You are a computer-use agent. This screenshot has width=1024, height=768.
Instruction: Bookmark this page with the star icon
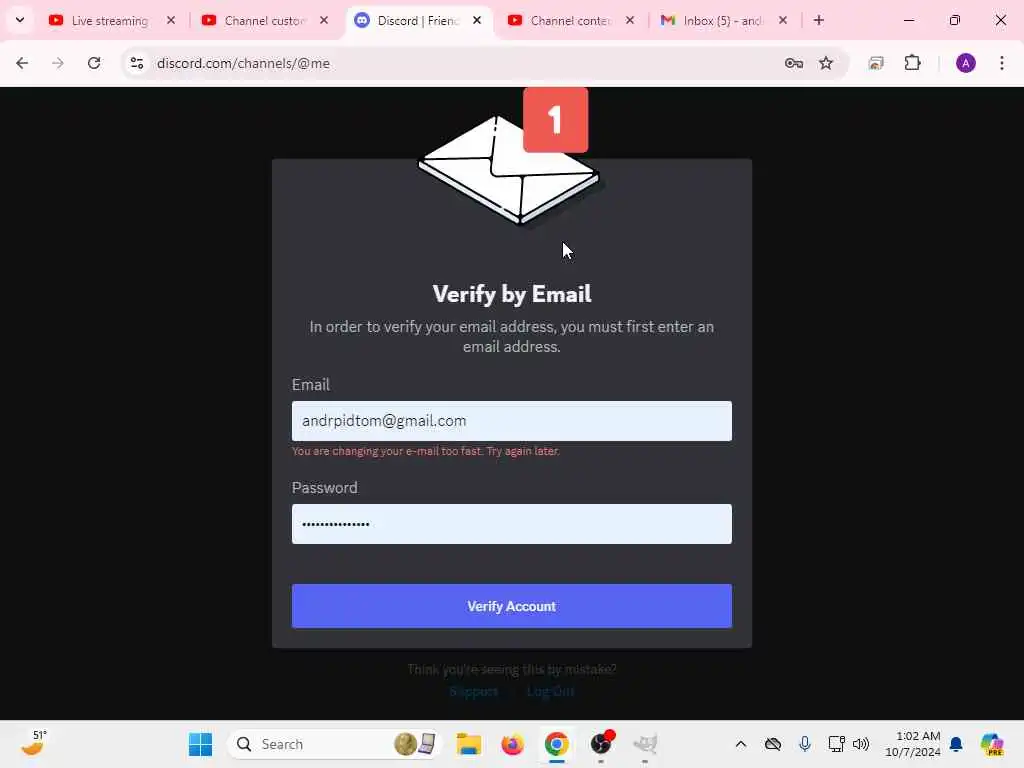826,63
